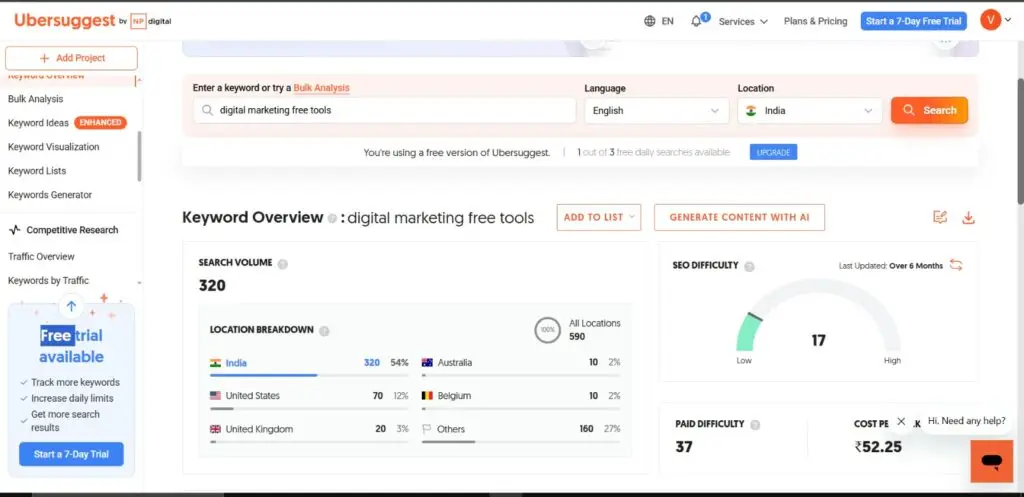Click the Add Project button
Viewport: 1024px width, 497px height.
[x=71, y=58]
